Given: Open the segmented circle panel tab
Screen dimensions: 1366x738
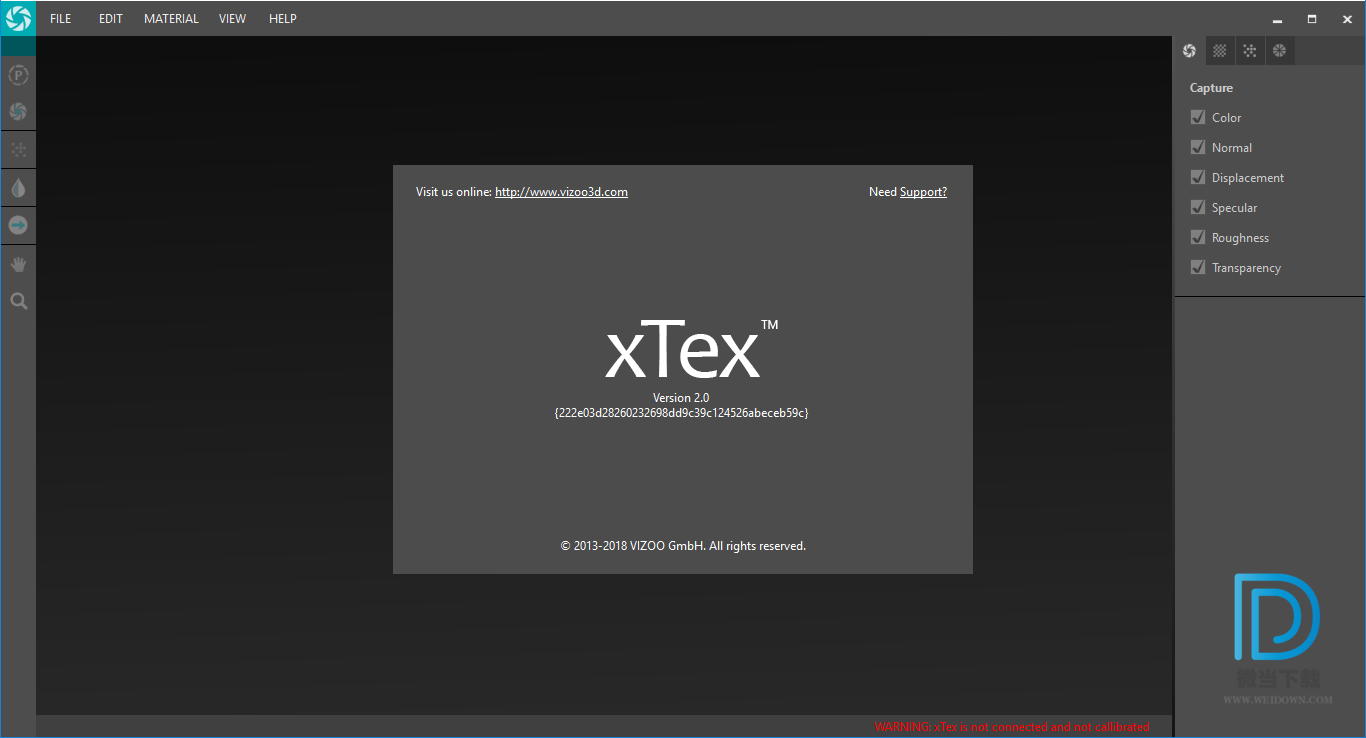Looking at the screenshot, I should click(x=1280, y=51).
